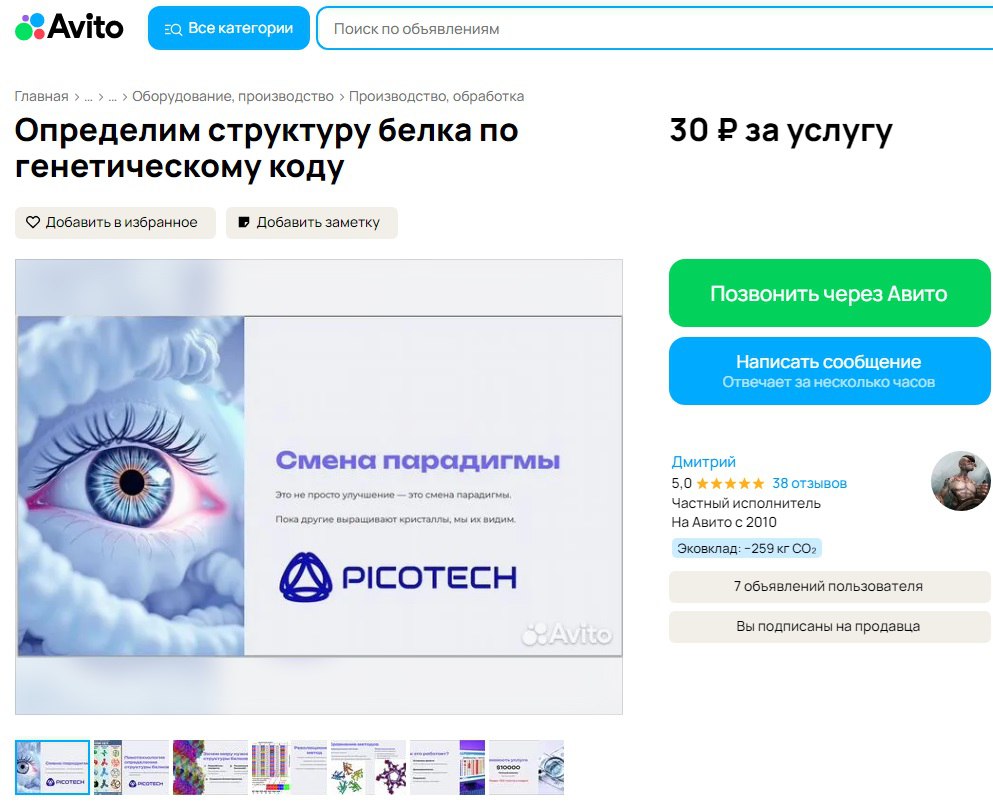This screenshot has width=993, height=803.
Task: Call seller via Позвонить через Авито
Action: tap(830, 293)
